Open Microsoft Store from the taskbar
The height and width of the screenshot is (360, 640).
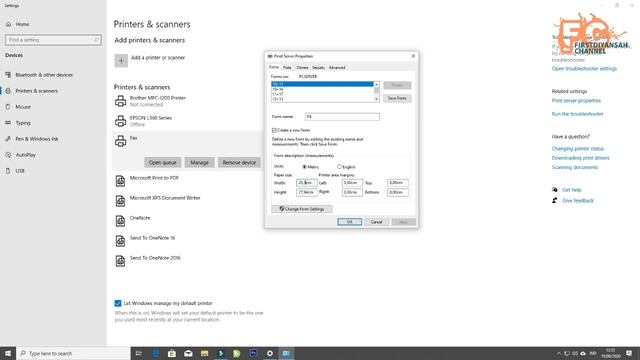[x=172, y=353]
